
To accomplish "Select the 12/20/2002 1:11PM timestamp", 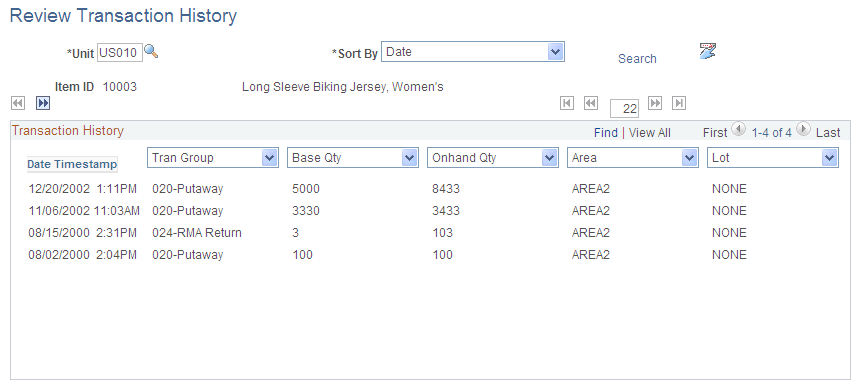I will pos(82,189).
